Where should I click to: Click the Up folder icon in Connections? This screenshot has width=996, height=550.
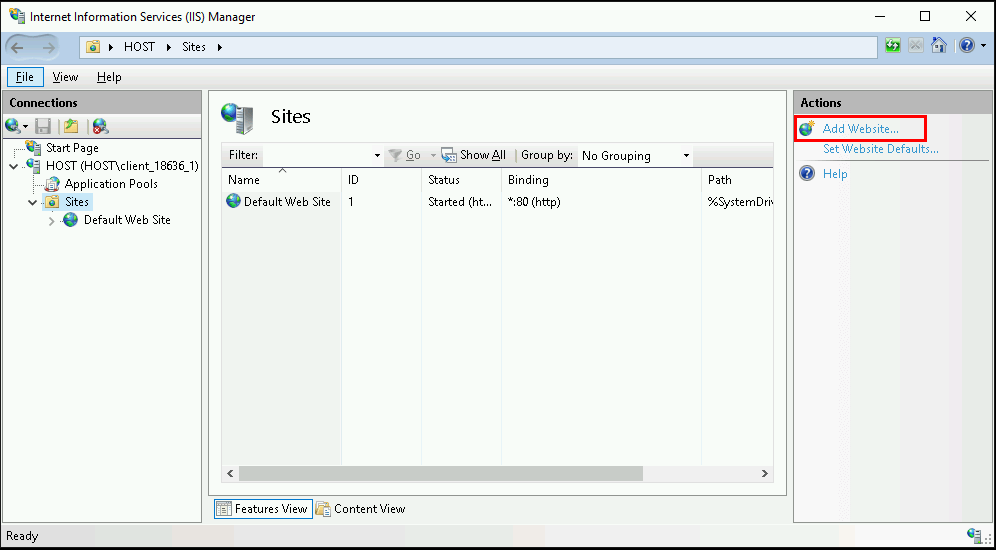pyautogui.click(x=71, y=126)
